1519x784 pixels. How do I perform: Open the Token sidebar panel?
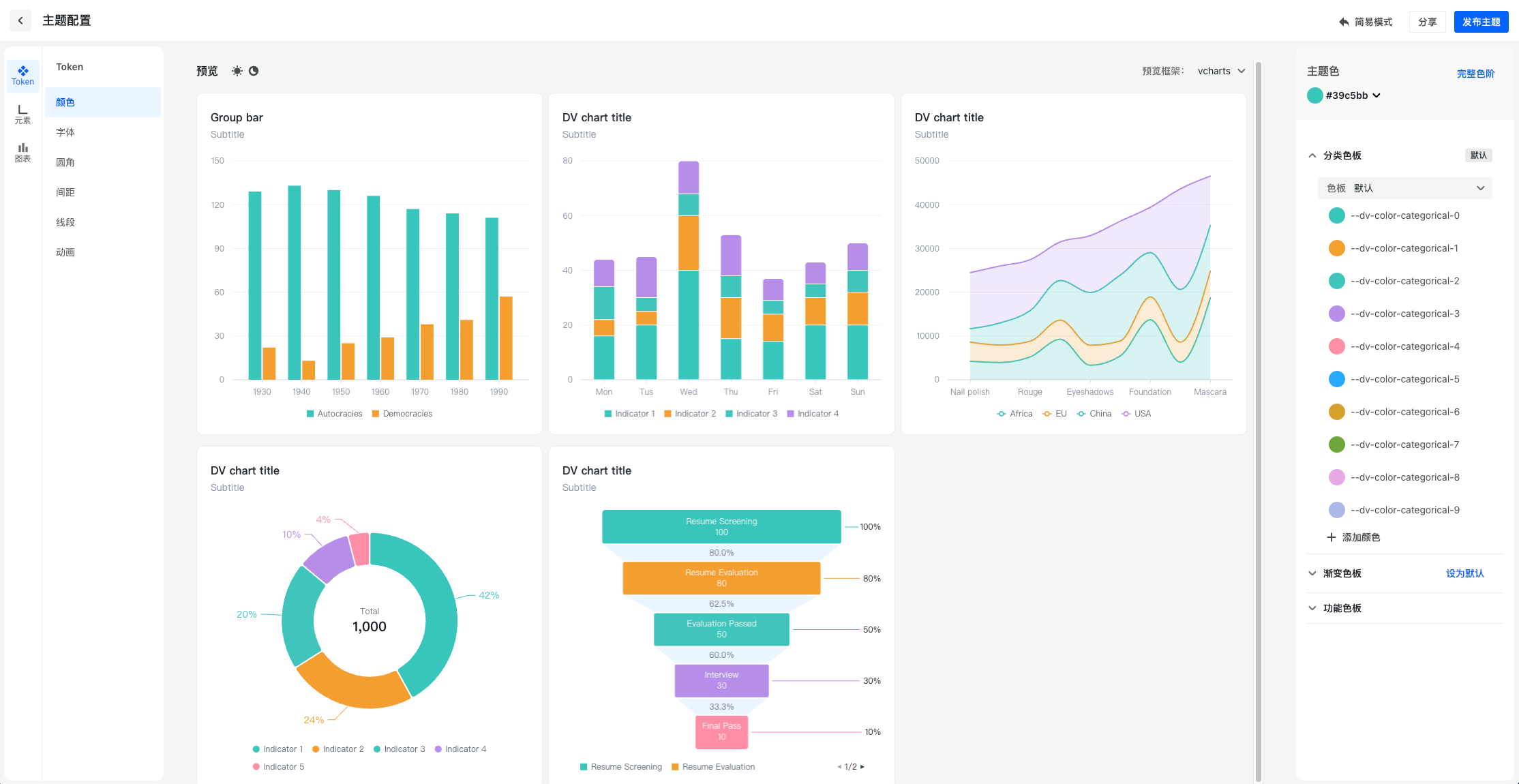pos(22,75)
